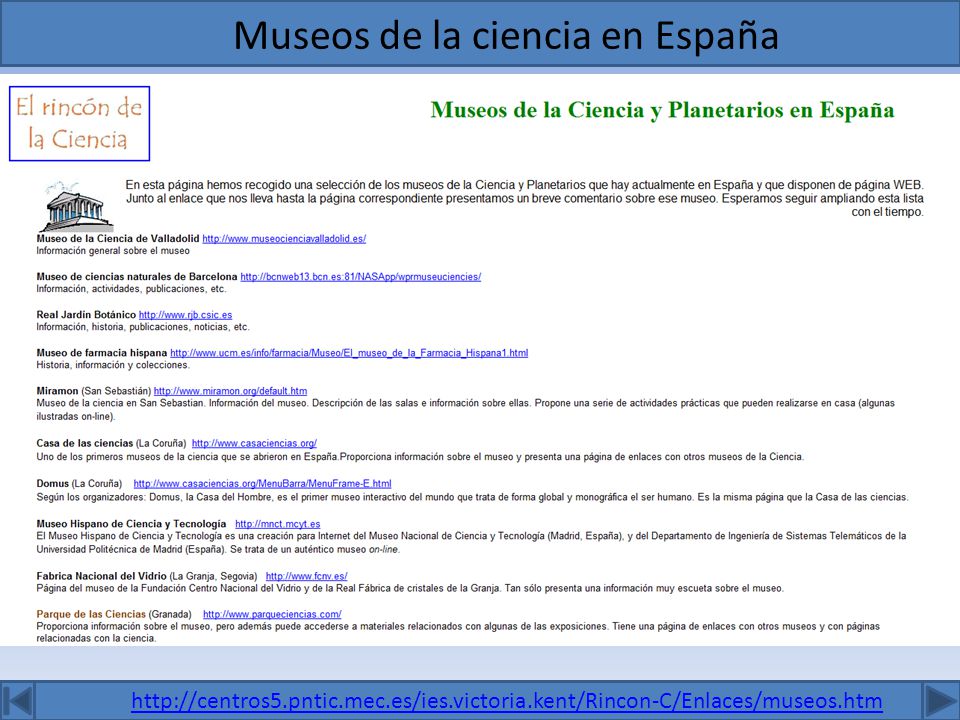
Task: Click the text Historia, información y colecciones.
Action: coord(113,365)
